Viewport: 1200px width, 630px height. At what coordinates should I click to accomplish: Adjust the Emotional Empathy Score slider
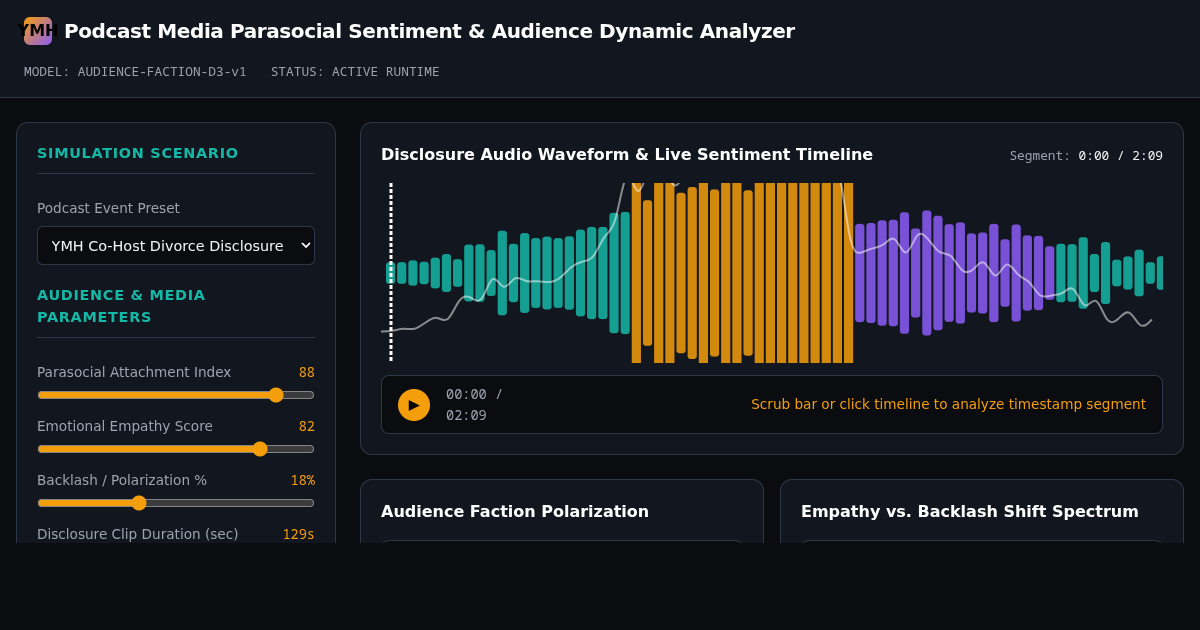(176, 449)
